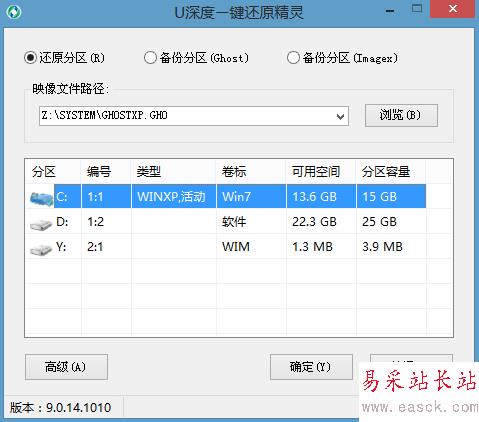Click the 卷标 column header
Screen dimensions: 479x422
251,172
